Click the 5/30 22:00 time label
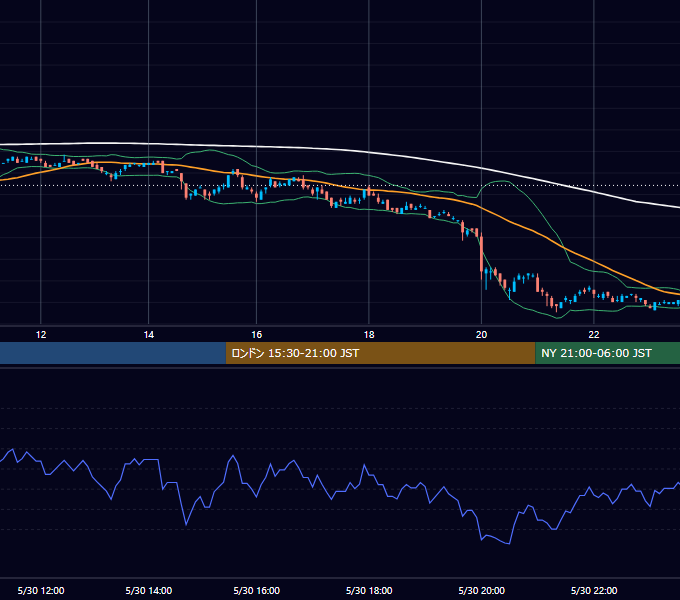680x600 pixels. (x=594, y=590)
